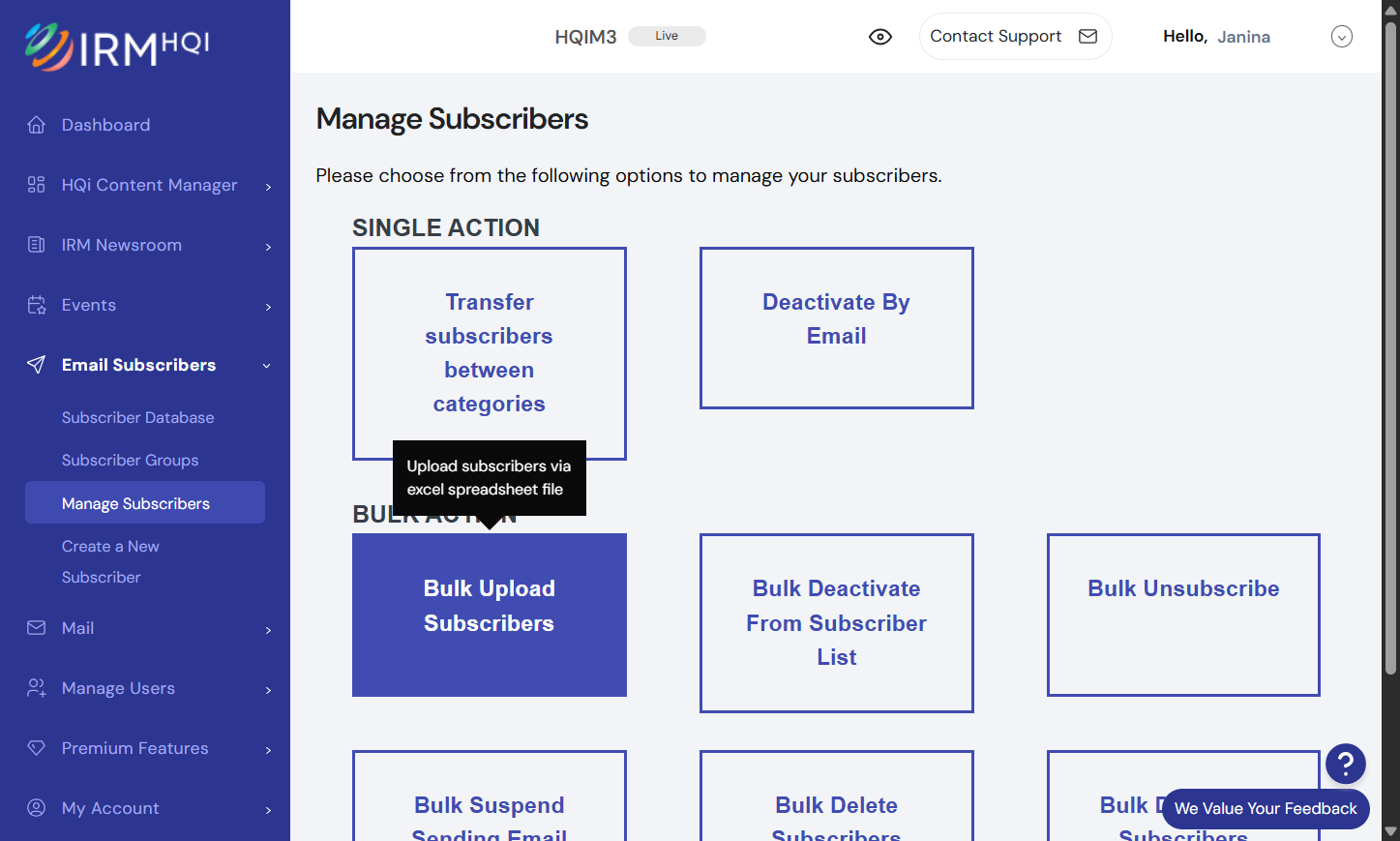
Task: Click the Bulk Unsubscribe card
Action: point(1183,615)
